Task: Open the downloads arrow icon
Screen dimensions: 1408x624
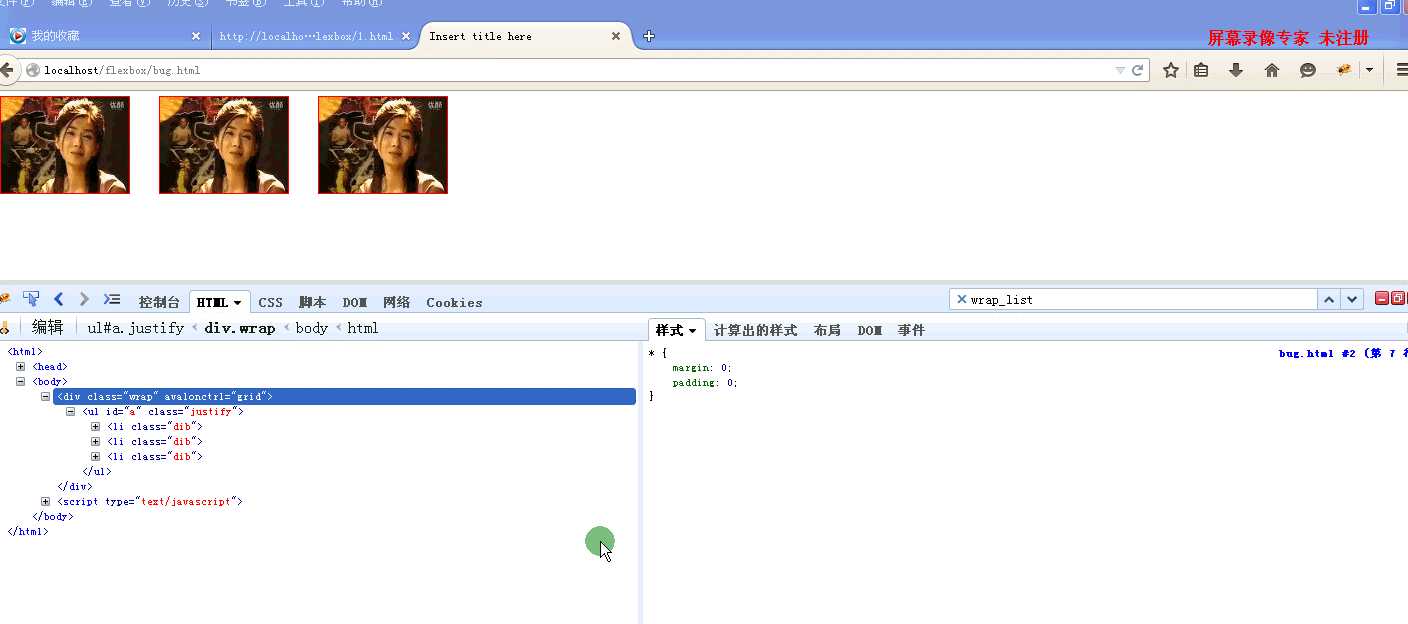Action: (x=1236, y=70)
